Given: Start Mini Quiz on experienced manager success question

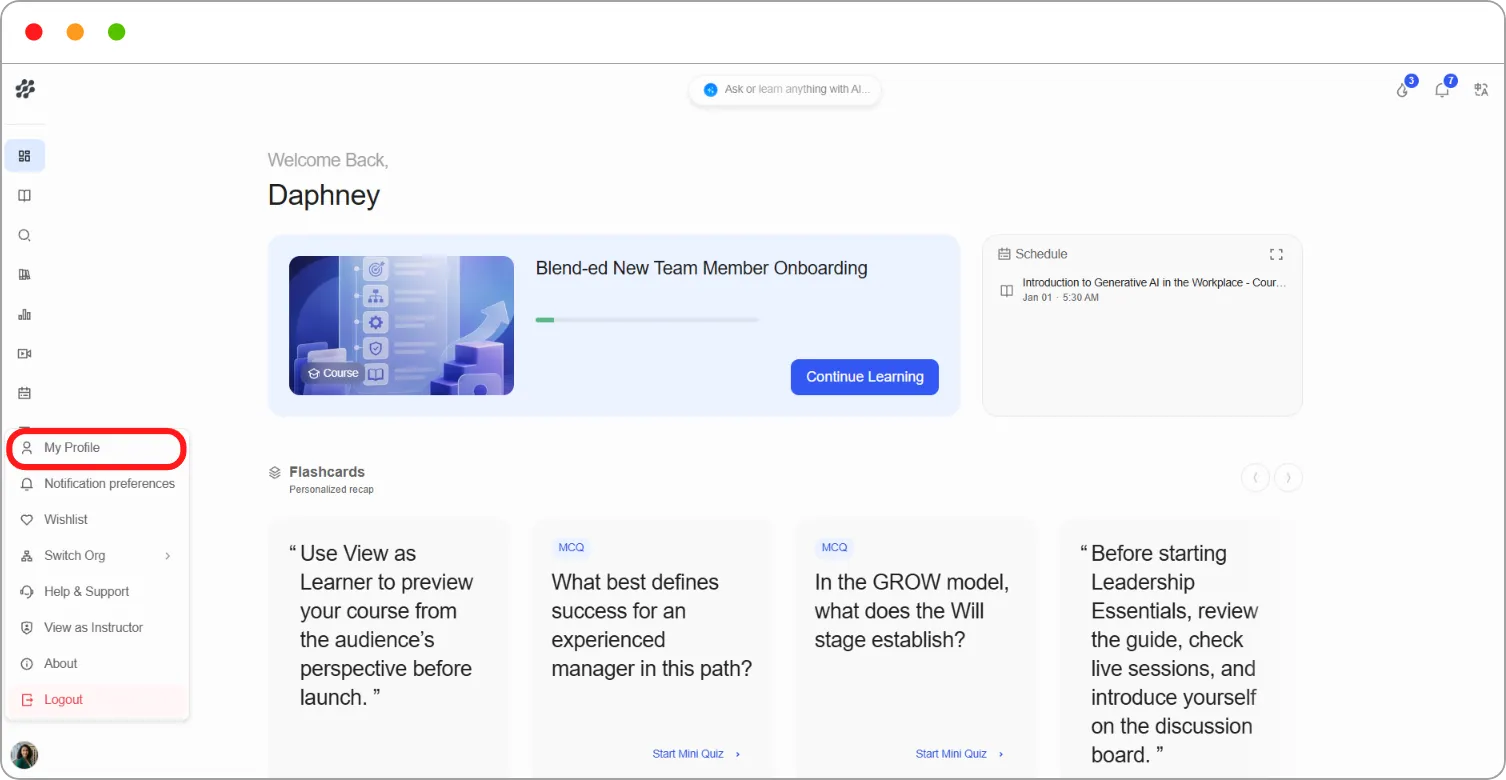Looking at the screenshot, I should click(697, 754).
